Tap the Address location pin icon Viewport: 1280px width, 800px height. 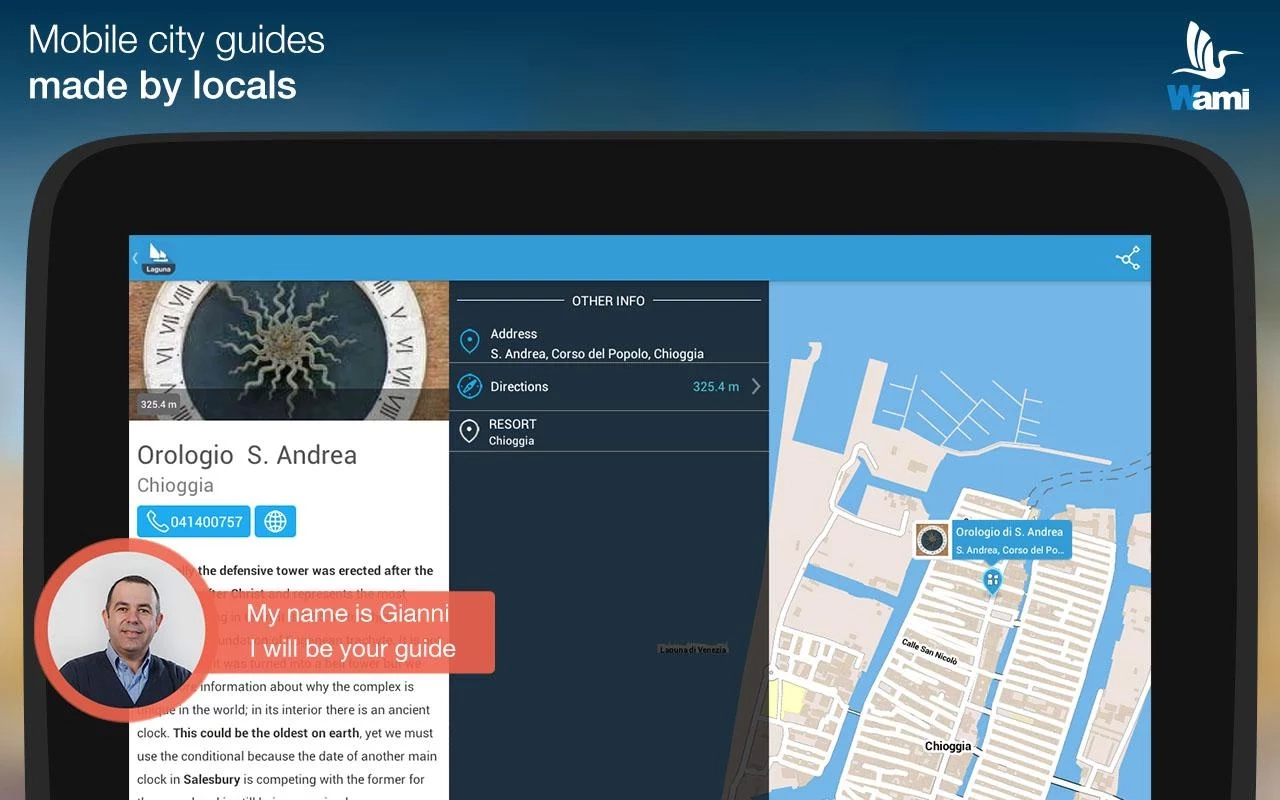[469, 342]
